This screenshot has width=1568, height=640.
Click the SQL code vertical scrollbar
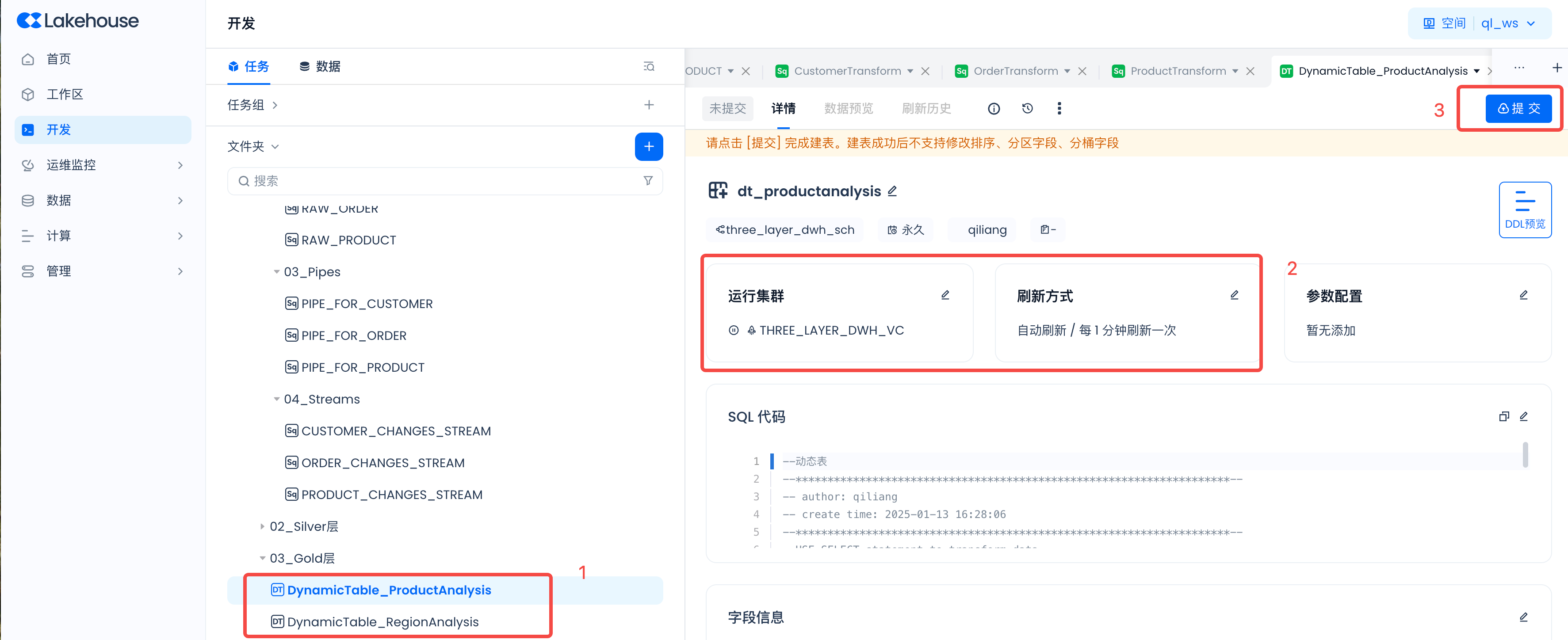[1525, 455]
